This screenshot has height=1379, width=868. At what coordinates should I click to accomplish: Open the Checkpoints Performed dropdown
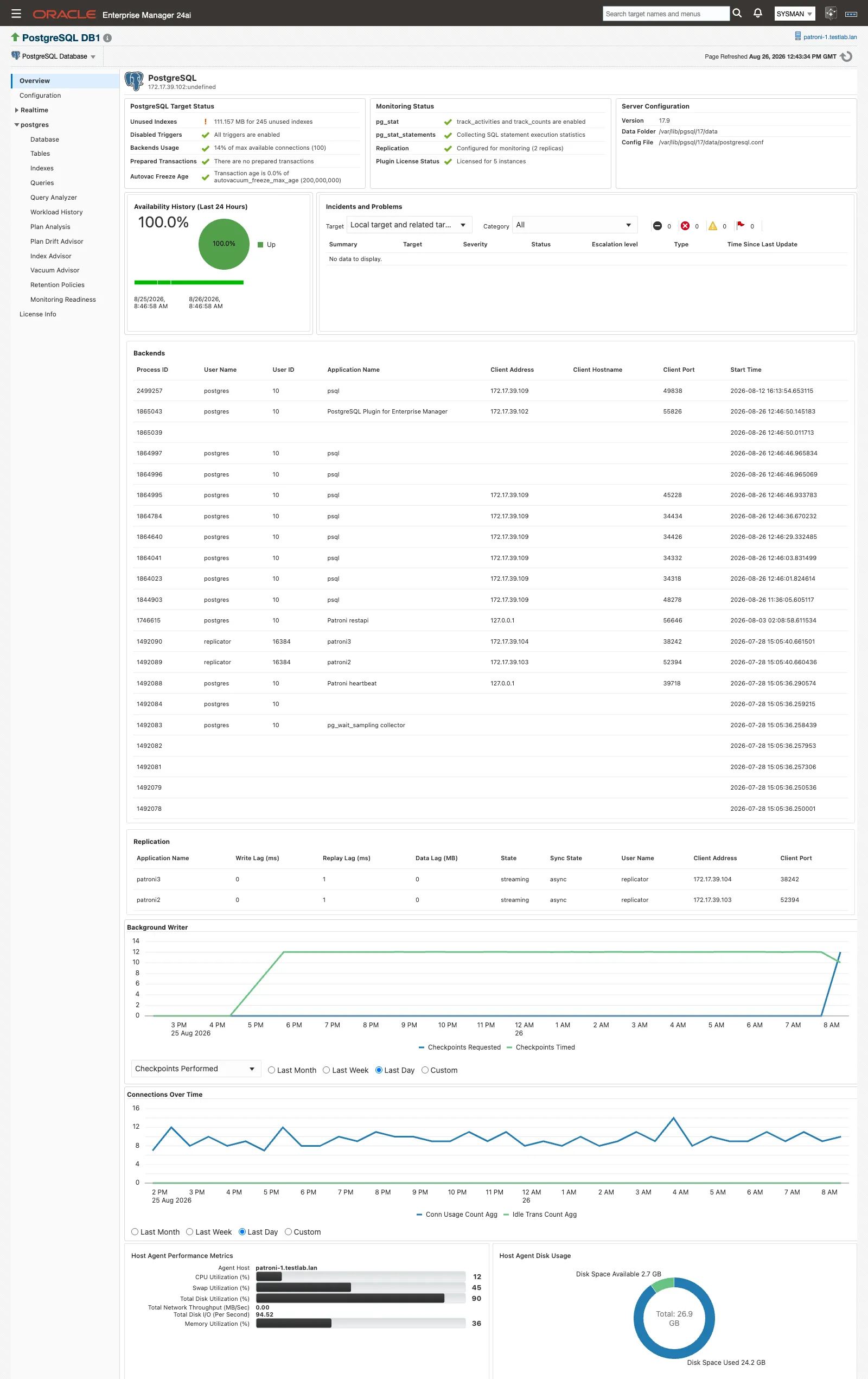196,1069
